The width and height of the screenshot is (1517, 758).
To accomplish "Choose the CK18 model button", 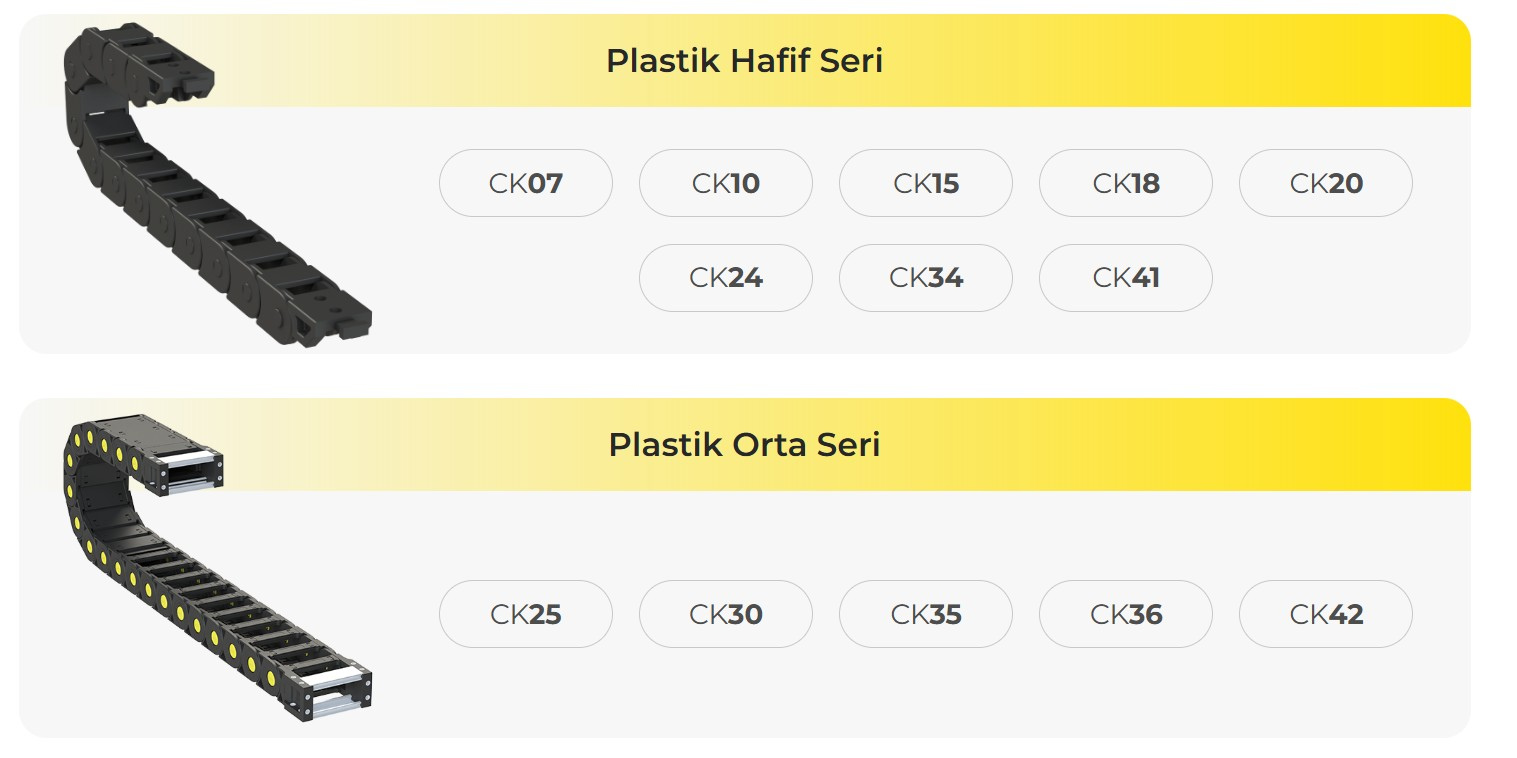I will (x=1125, y=183).
